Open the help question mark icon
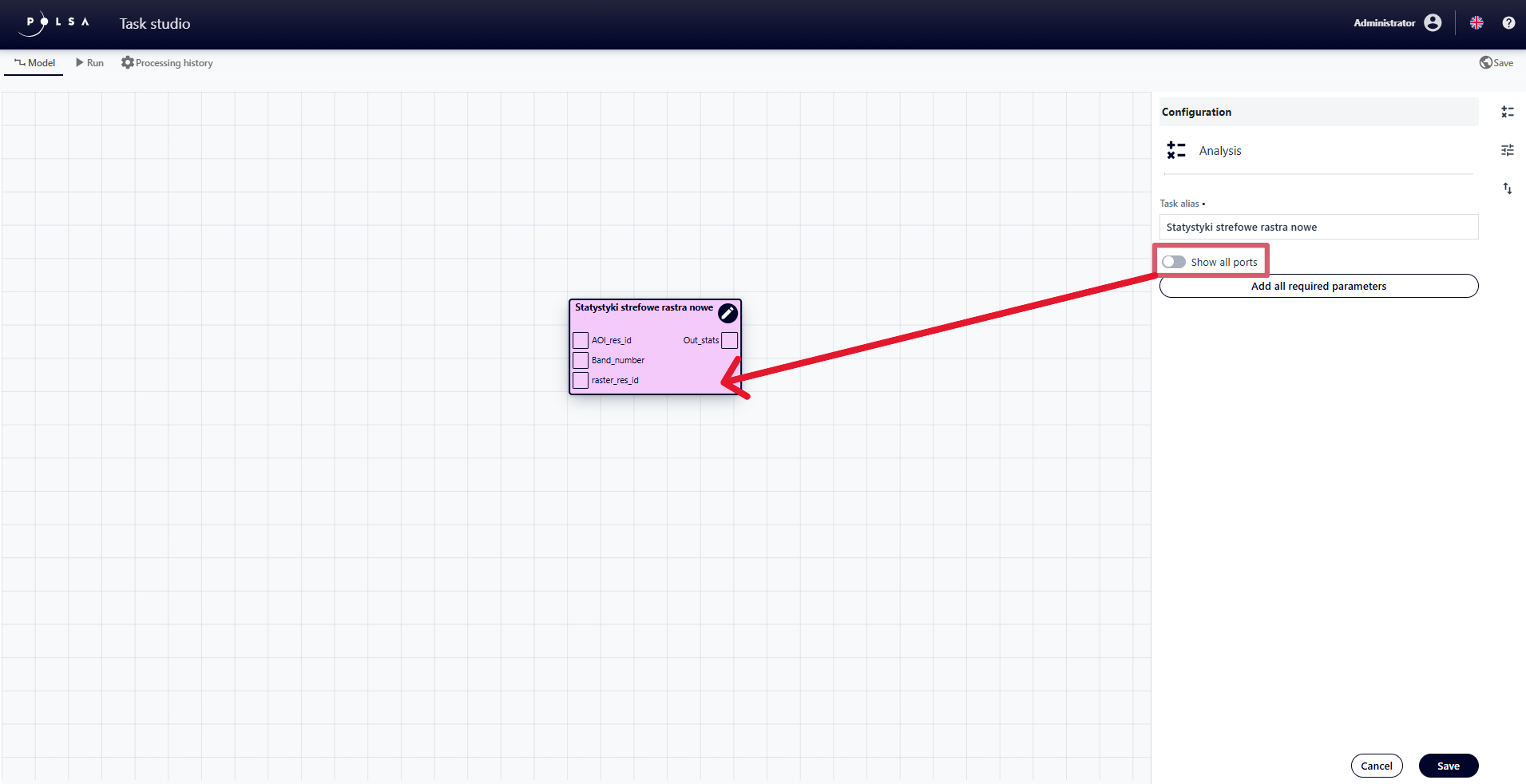The height and width of the screenshot is (784, 1526). point(1508,23)
